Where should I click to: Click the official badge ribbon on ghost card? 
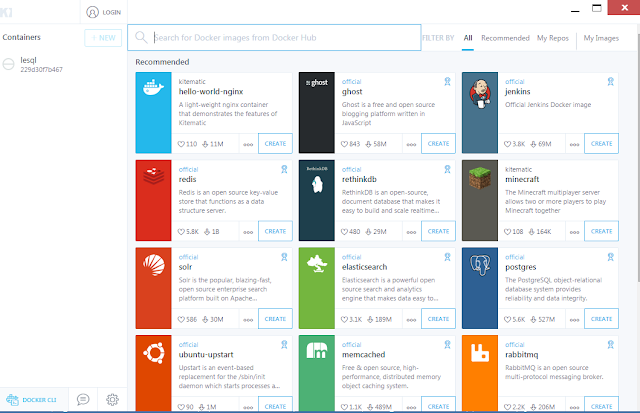pos(447,82)
